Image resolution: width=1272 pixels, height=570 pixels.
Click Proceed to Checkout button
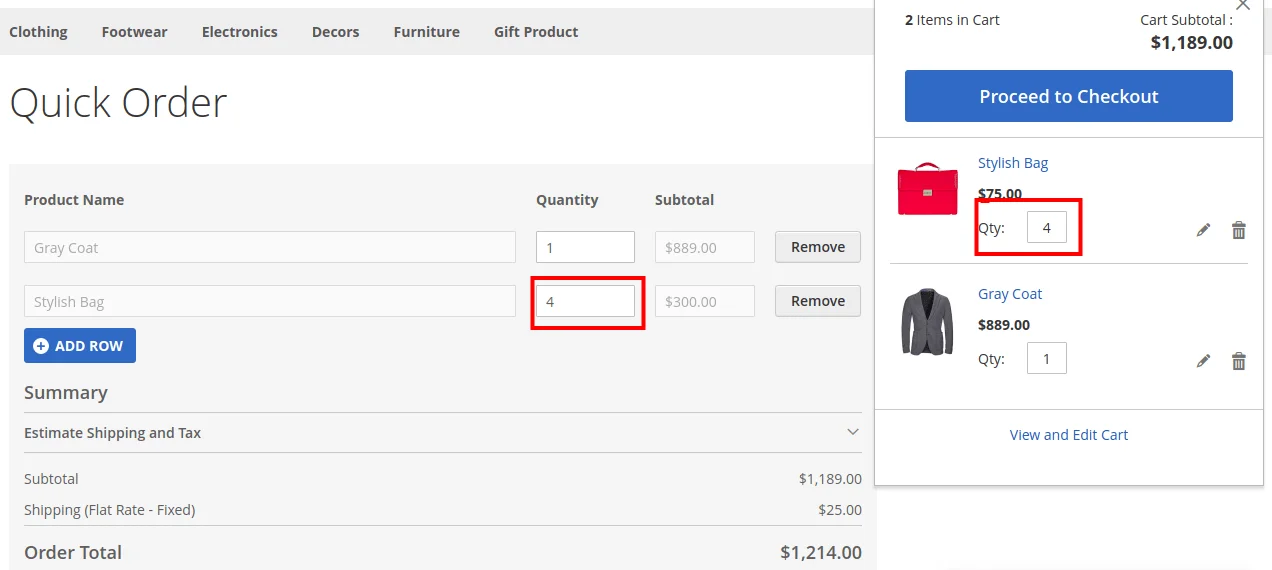click(x=1069, y=96)
